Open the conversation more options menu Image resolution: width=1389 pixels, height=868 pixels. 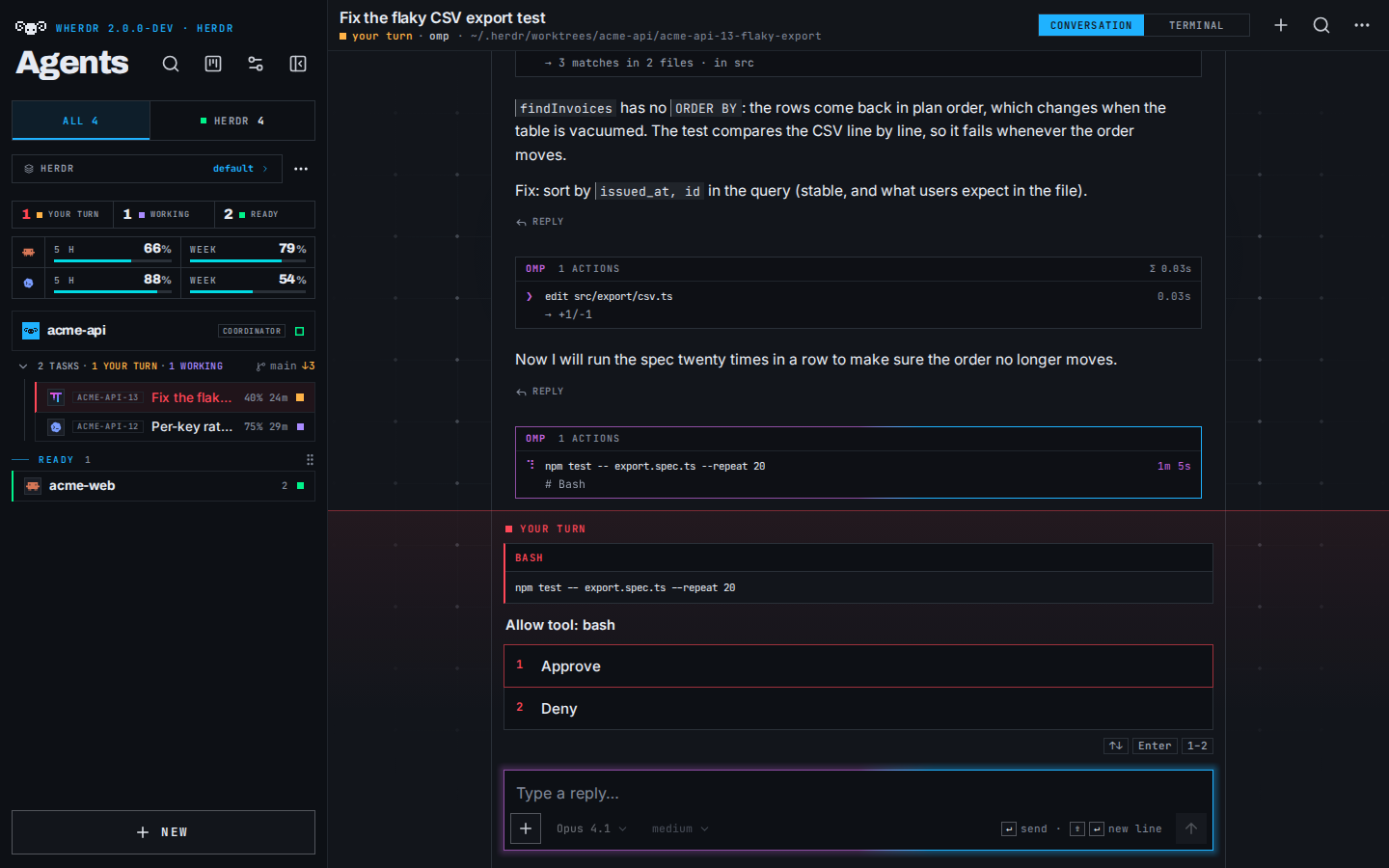[x=1362, y=25]
